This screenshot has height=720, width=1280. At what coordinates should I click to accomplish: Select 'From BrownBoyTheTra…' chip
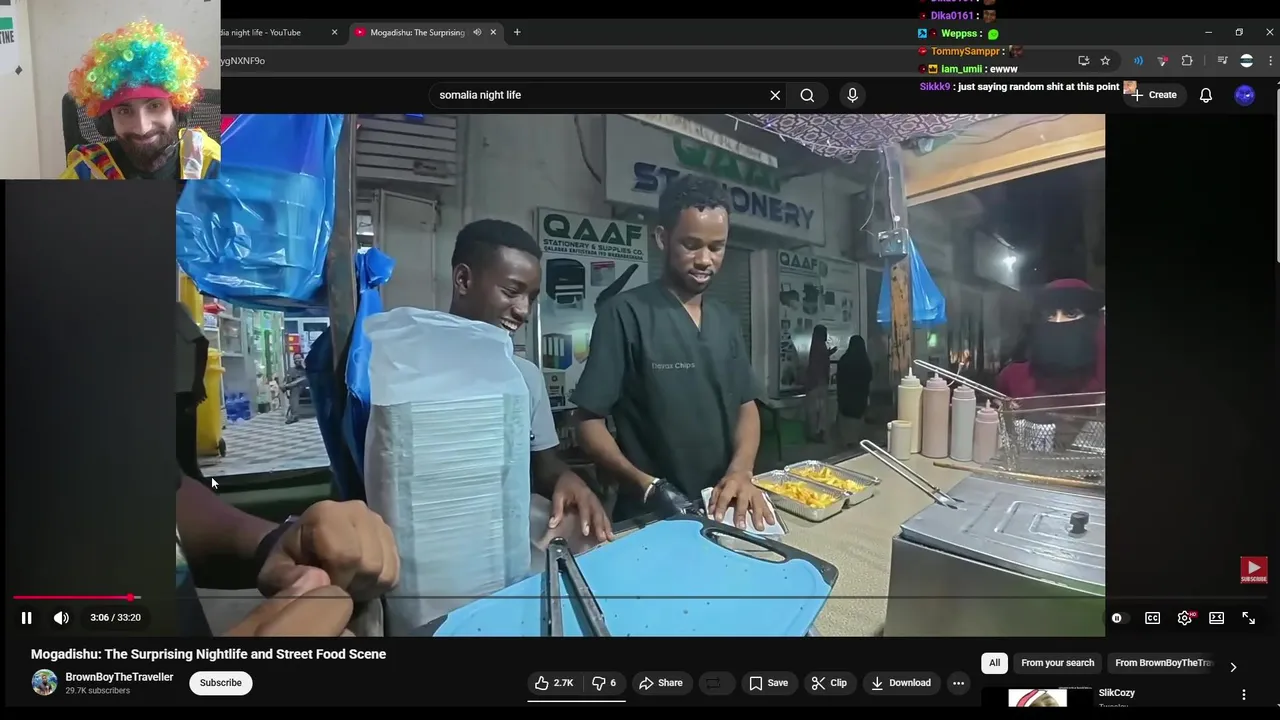point(1163,663)
